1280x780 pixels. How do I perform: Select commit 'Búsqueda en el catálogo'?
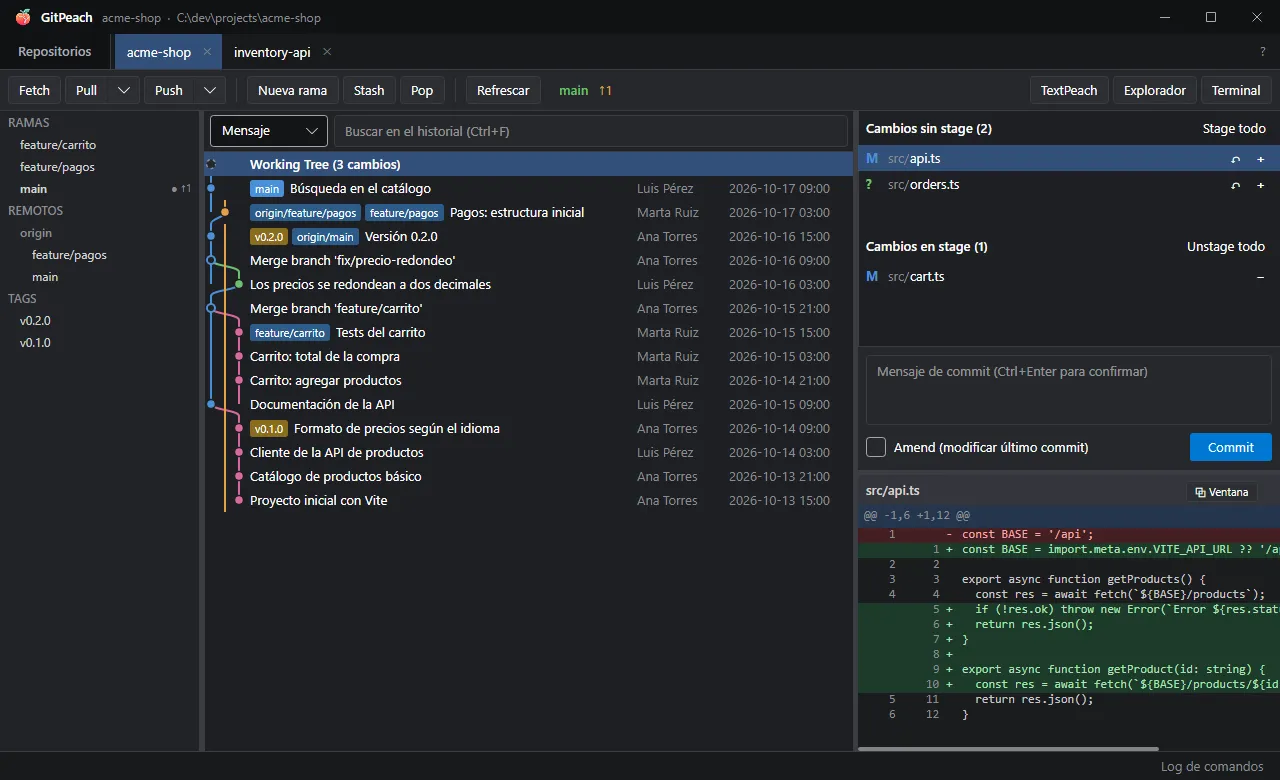click(529, 188)
